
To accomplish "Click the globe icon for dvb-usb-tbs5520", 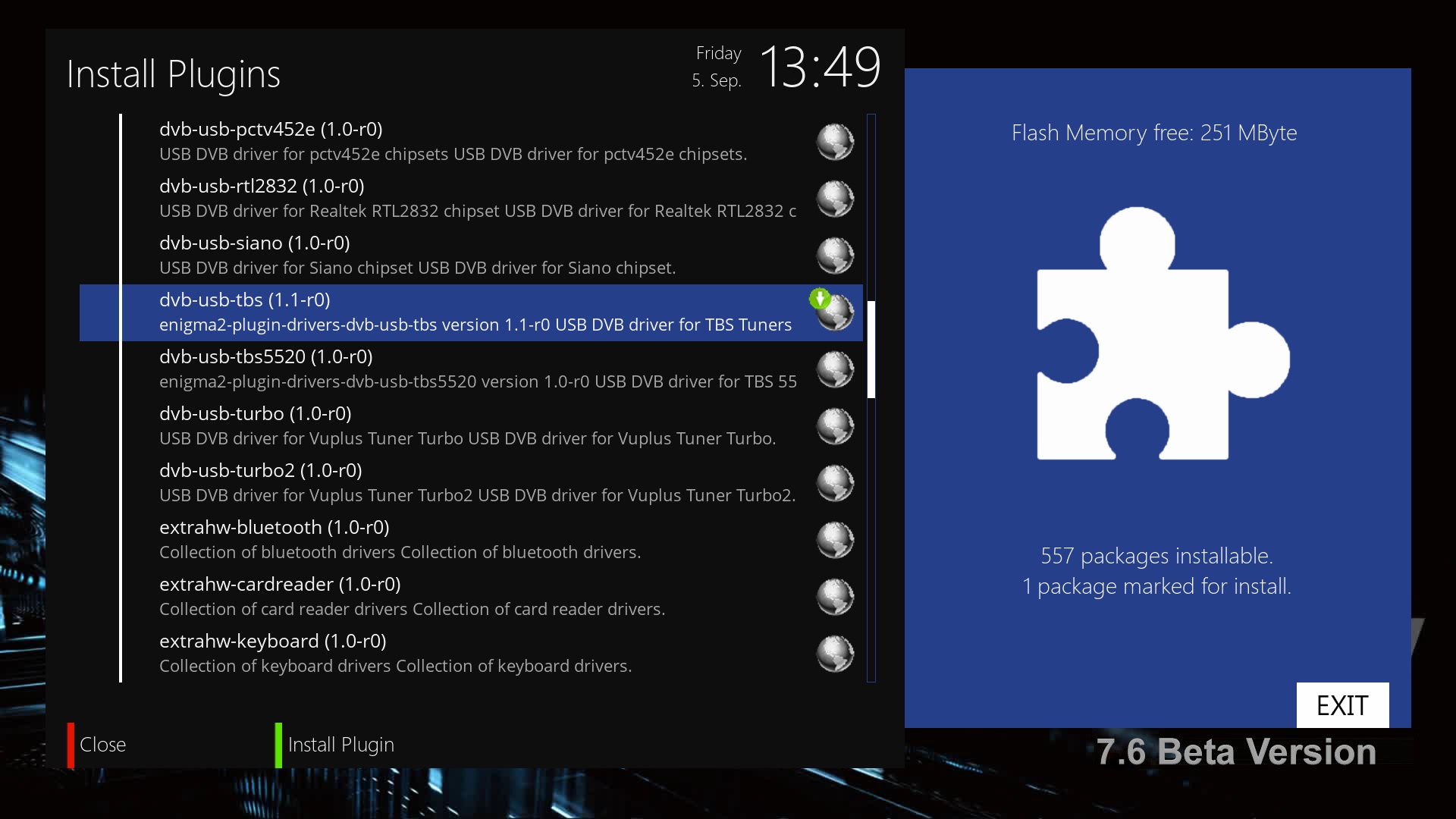I will click(x=835, y=369).
